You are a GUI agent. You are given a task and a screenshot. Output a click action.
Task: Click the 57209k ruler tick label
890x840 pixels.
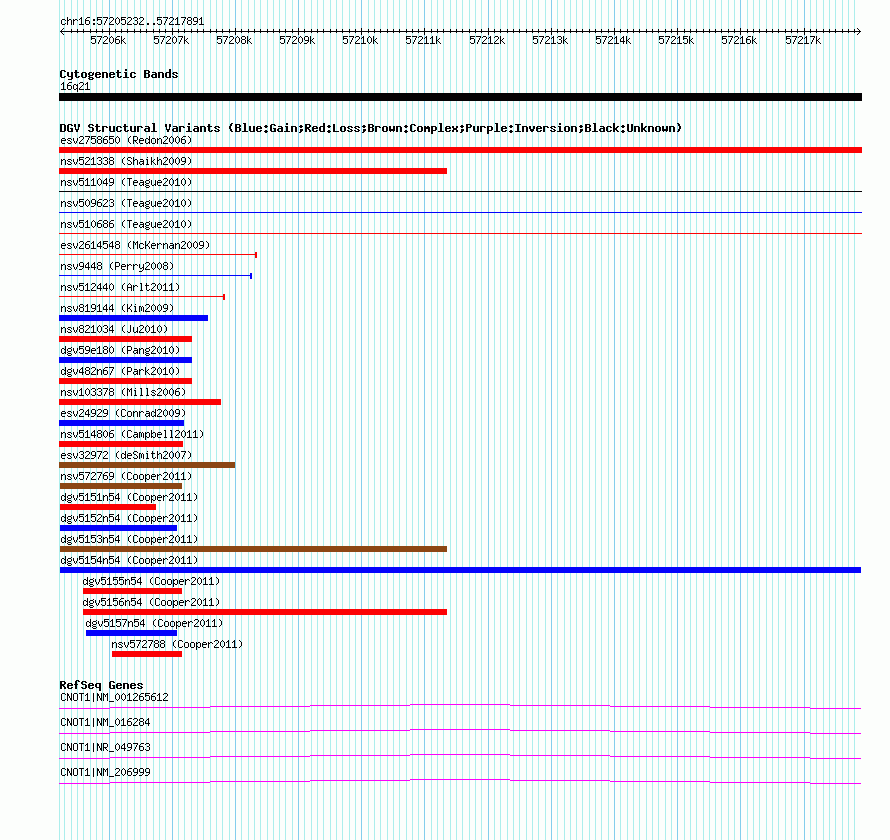pos(297,40)
